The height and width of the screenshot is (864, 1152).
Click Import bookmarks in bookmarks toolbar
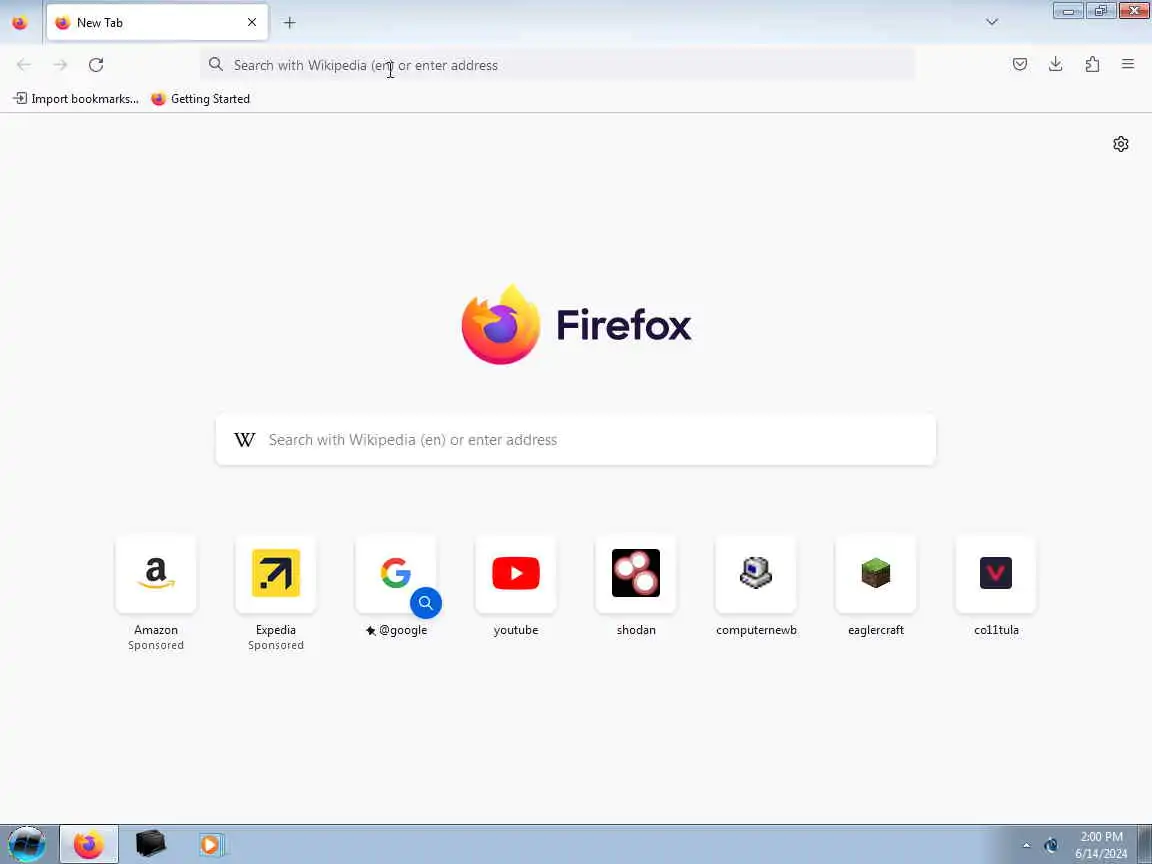(76, 98)
